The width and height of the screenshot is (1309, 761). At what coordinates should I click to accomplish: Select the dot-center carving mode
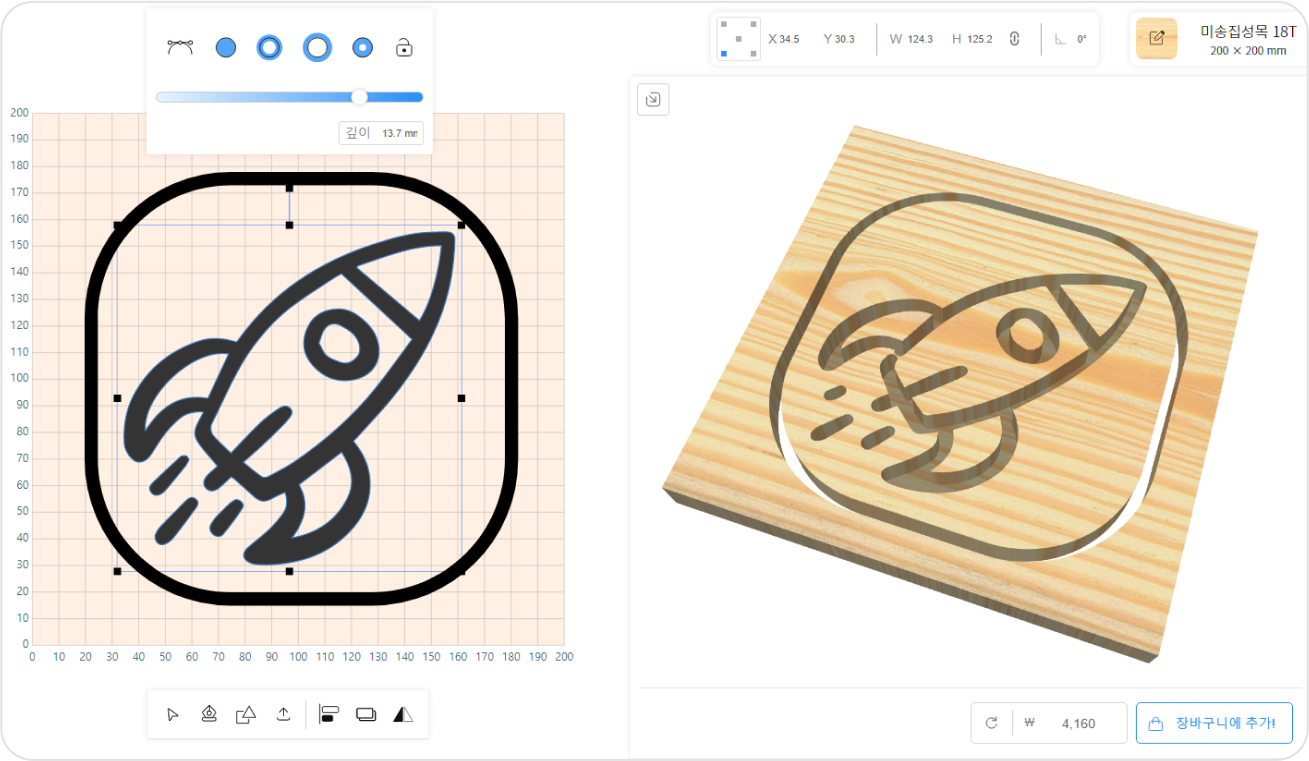pos(361,47)
